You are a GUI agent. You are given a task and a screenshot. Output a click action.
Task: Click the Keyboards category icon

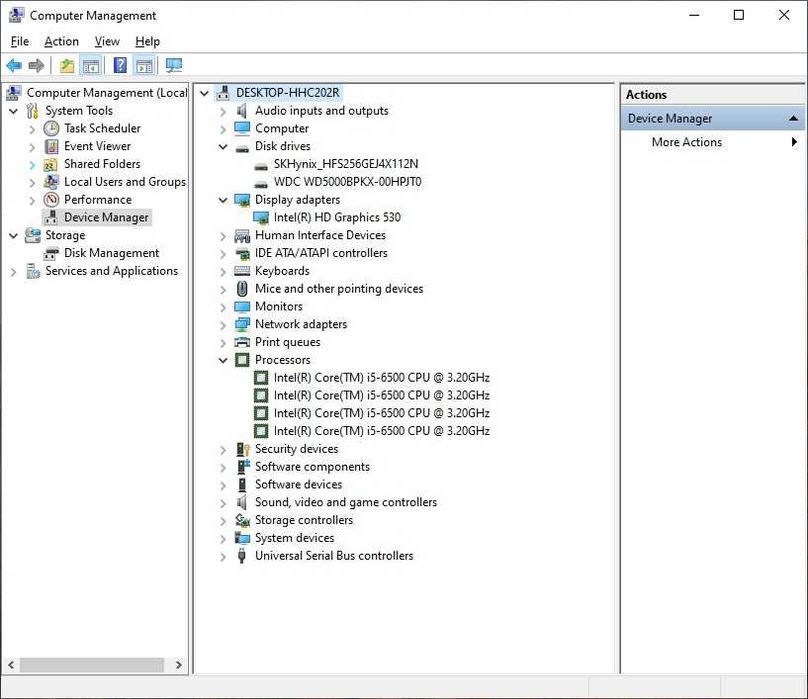click(x=242, y=271)
